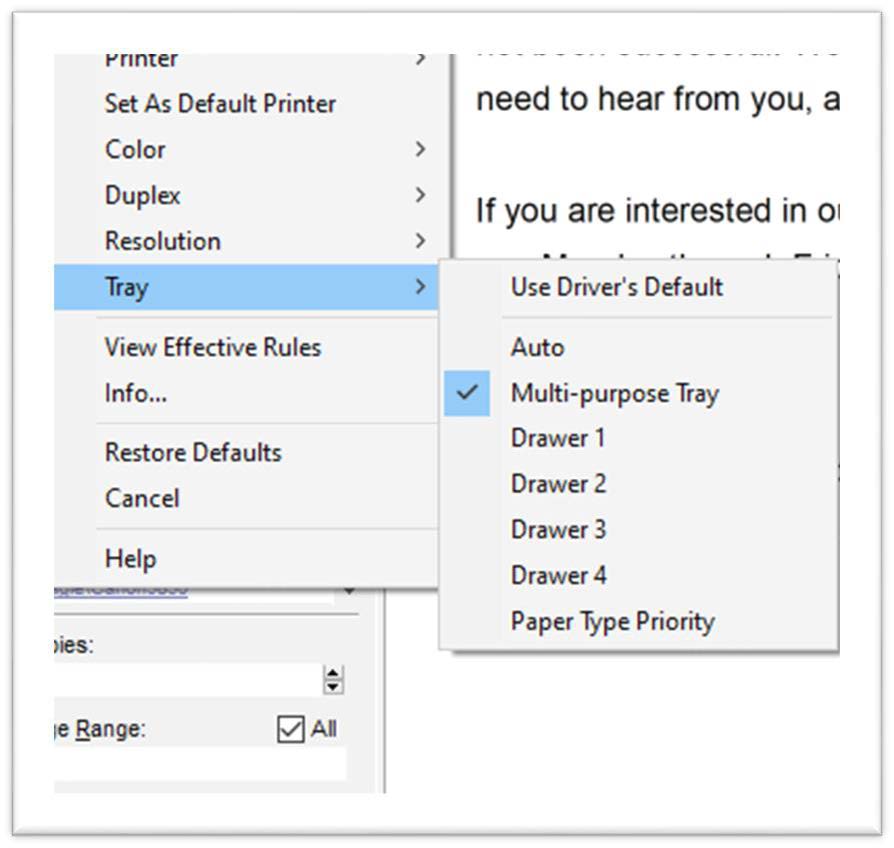Select Drawer 2 as paper tray

coord(558,485)
